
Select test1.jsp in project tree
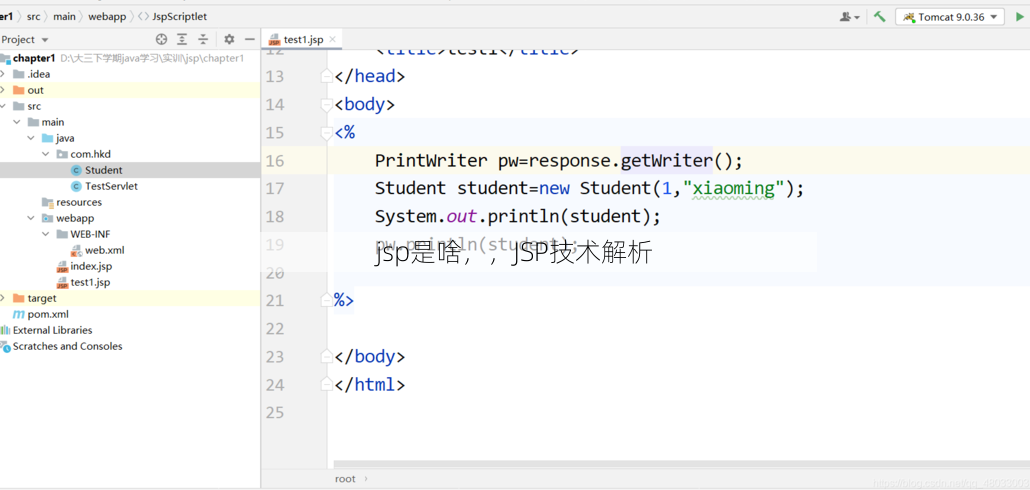tap(90, 282)
